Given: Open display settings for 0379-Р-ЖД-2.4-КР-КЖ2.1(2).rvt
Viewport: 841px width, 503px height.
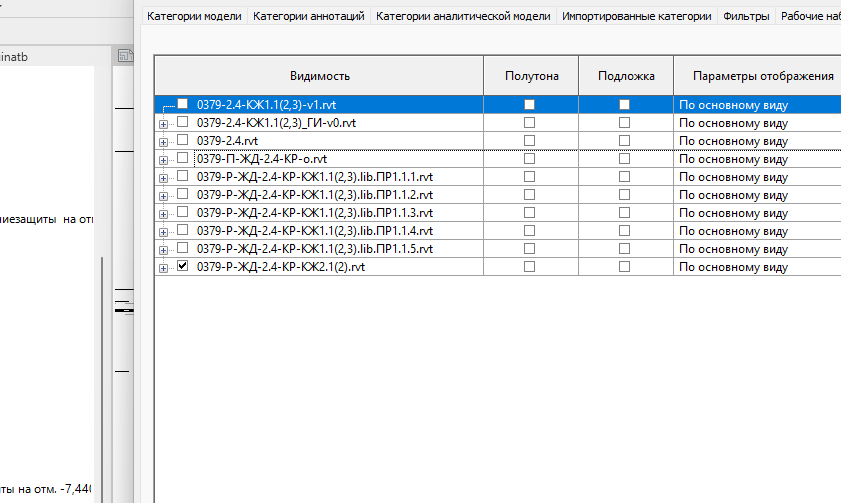Looking at the screenshot, I should click(x=757, y=267).
